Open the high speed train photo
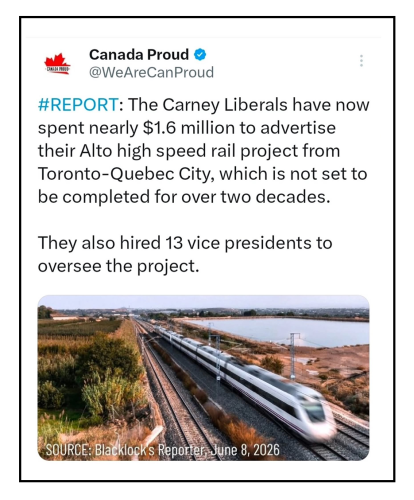This screenshot has width=414, height=500. 203,378
